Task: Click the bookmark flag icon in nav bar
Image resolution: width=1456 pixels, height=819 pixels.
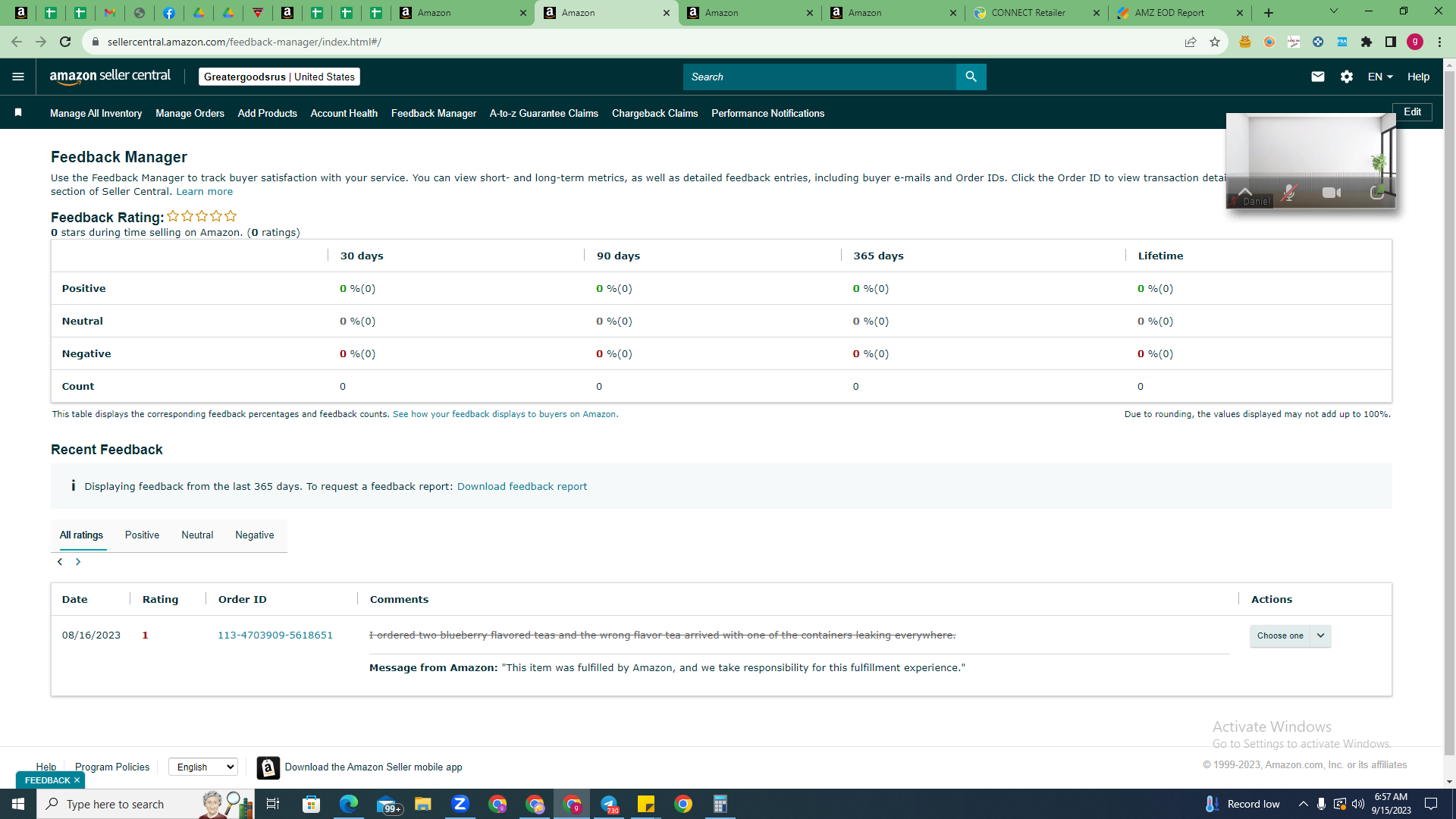Action: [x=18, y=113]
